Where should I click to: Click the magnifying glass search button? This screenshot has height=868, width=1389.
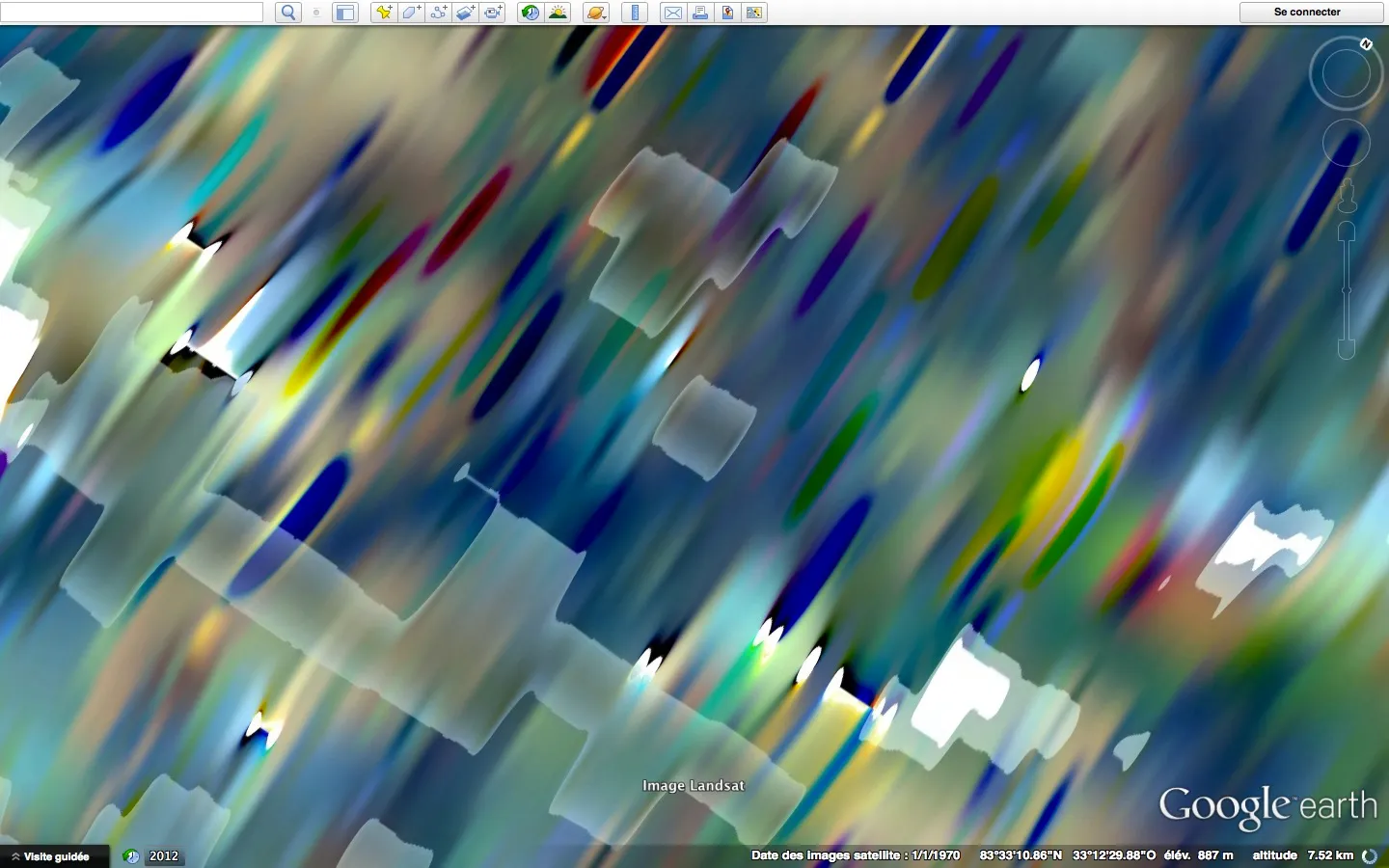[287, 13]
